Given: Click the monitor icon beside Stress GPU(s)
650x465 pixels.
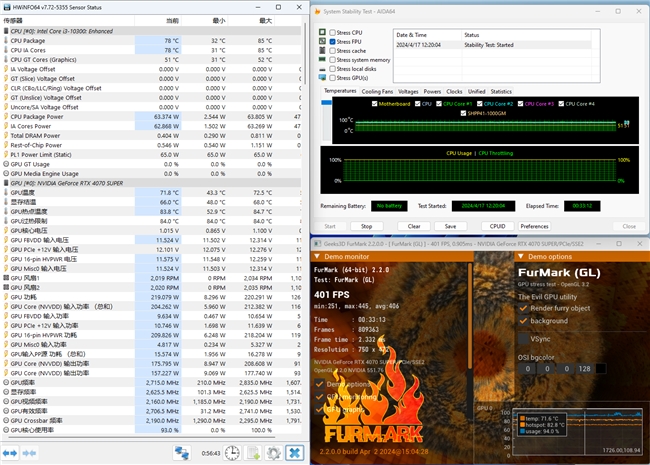Looking at the screenshot, I should pos(322,78).
